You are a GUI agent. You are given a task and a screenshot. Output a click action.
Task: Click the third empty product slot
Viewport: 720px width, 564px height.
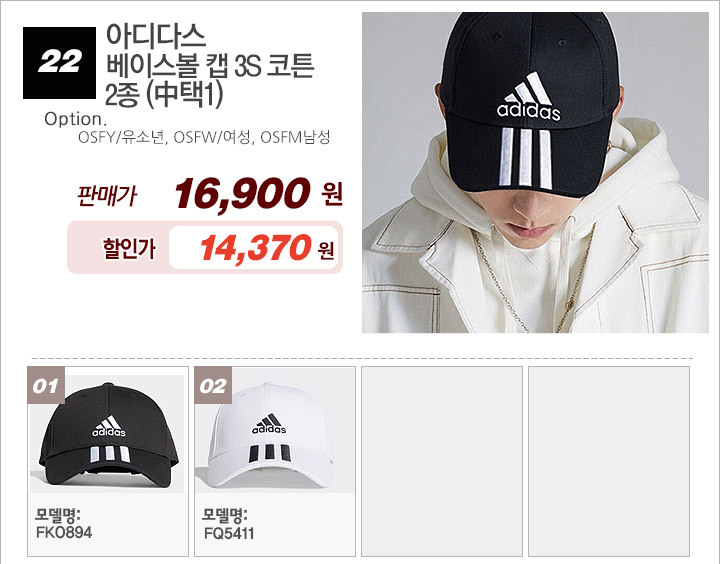[x=442, y=461]
